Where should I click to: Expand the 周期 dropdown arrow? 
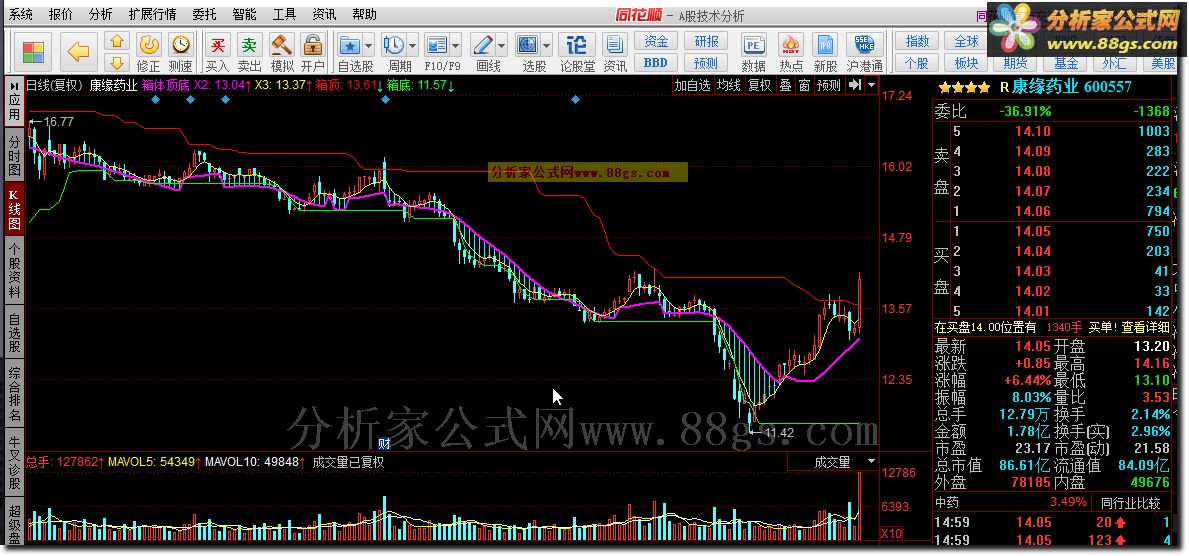(x=413, y=45)
